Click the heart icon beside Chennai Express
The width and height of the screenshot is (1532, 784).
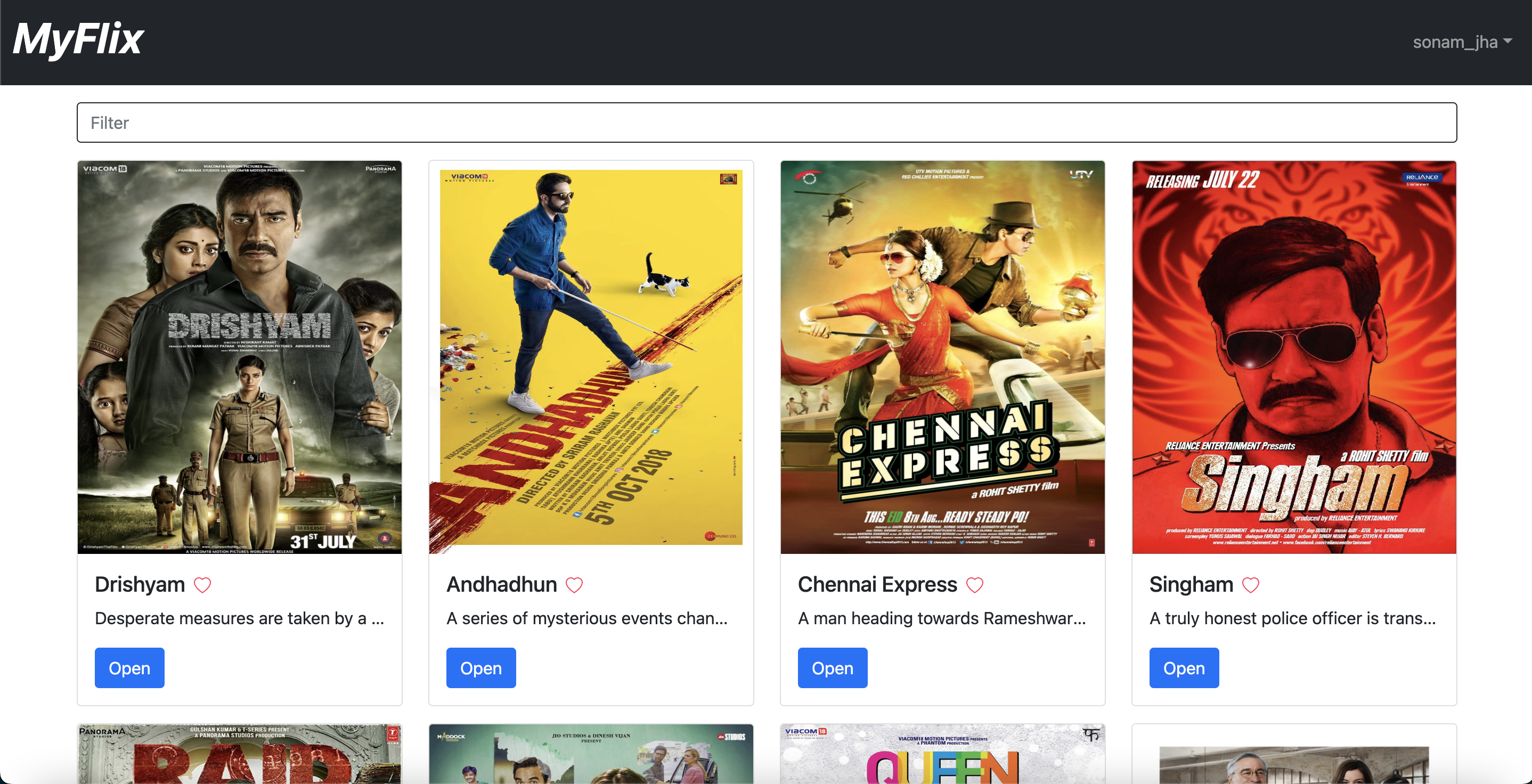point(974,585)
